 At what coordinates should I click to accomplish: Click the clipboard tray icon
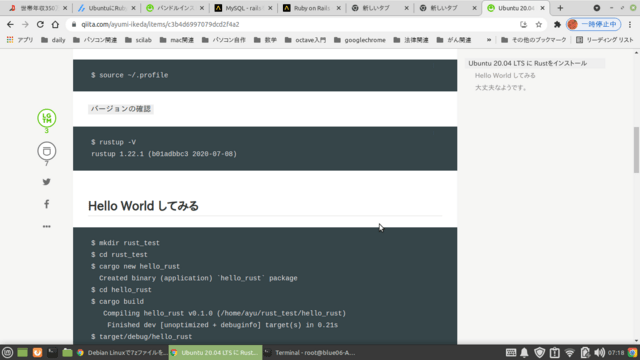point(555,352)
